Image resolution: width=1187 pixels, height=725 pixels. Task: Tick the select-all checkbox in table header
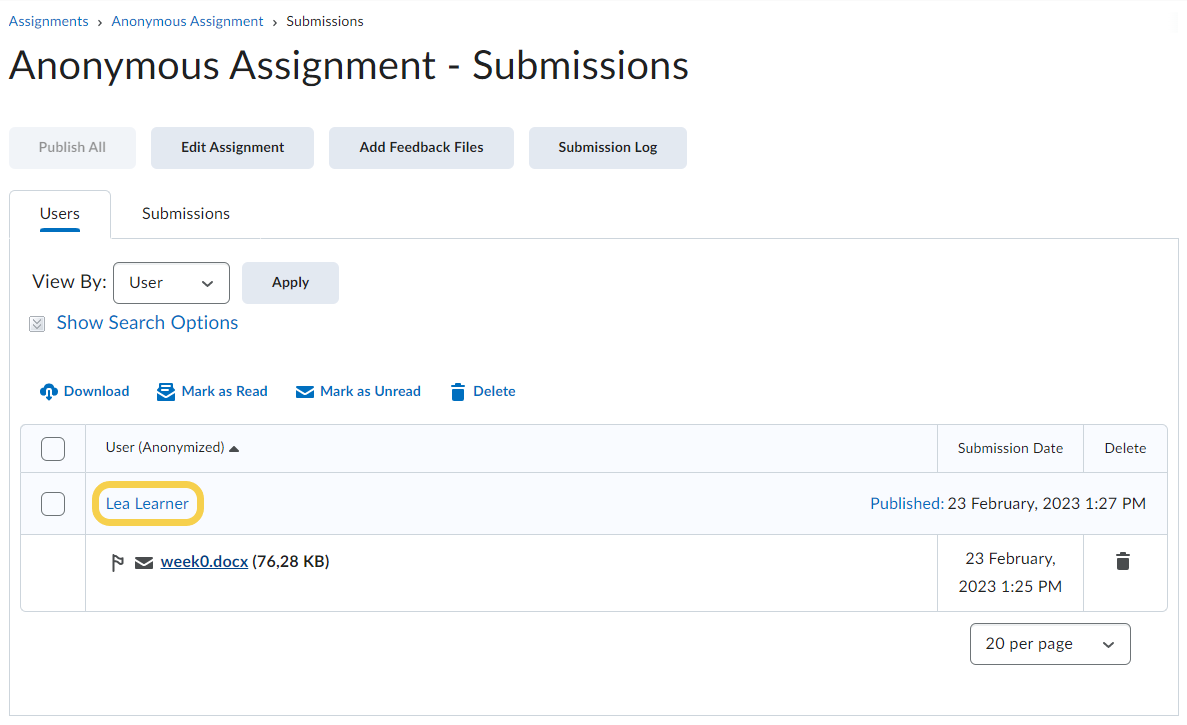[x=53, y=449]
